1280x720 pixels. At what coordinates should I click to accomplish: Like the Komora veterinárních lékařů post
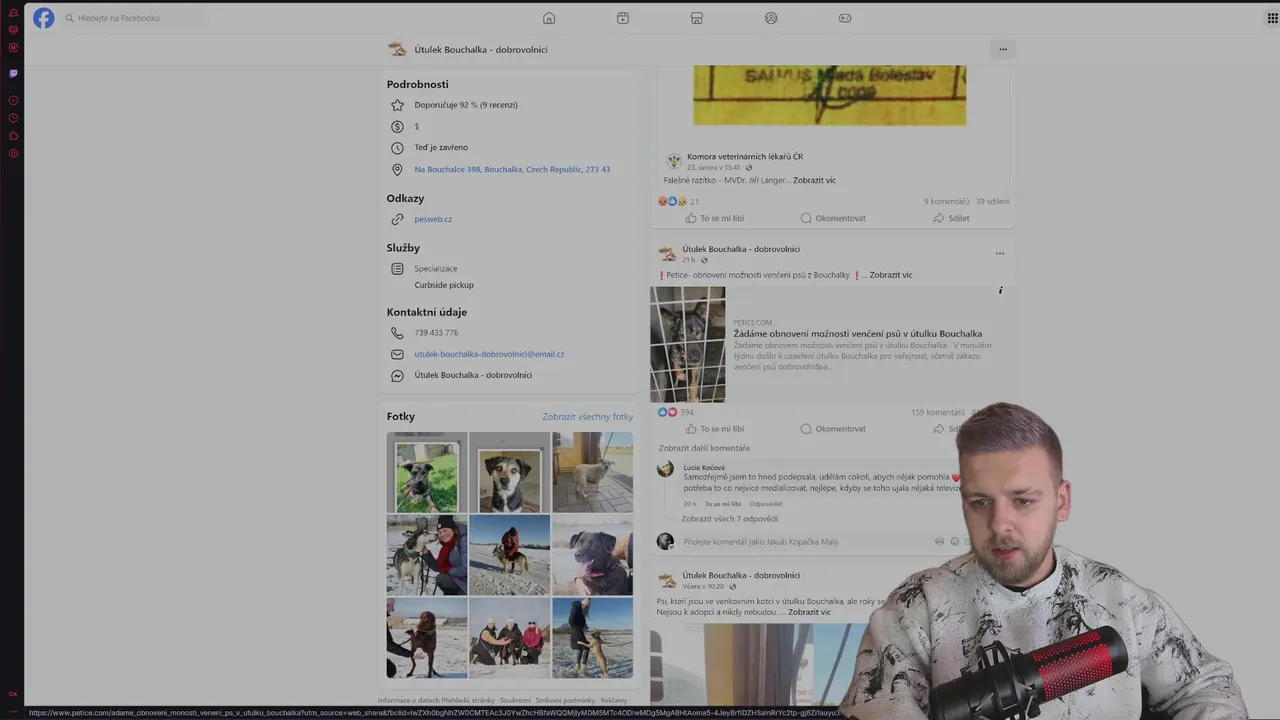point(715,218)
